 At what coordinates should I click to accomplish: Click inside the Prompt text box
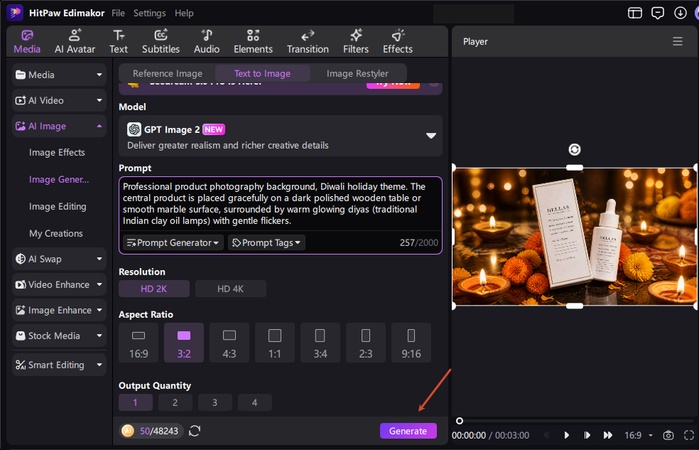pyautogui.click(x=280, y=203)
